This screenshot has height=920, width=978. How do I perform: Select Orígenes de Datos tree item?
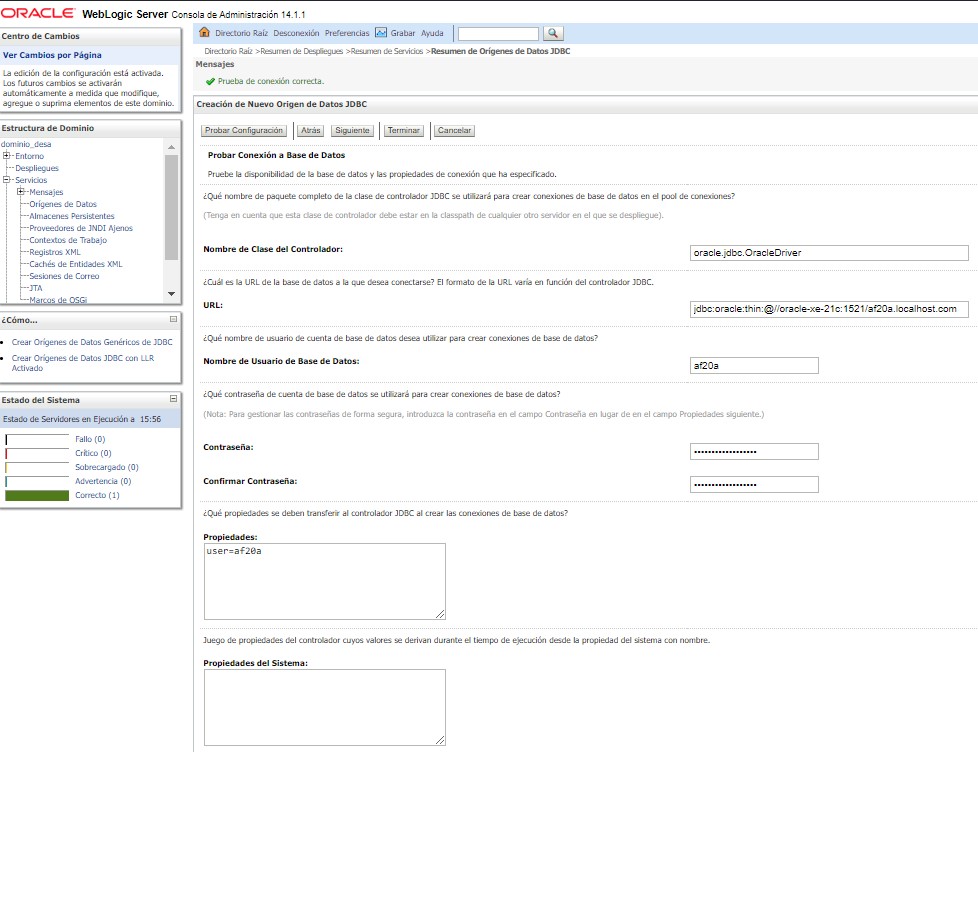tap(63, 204)
